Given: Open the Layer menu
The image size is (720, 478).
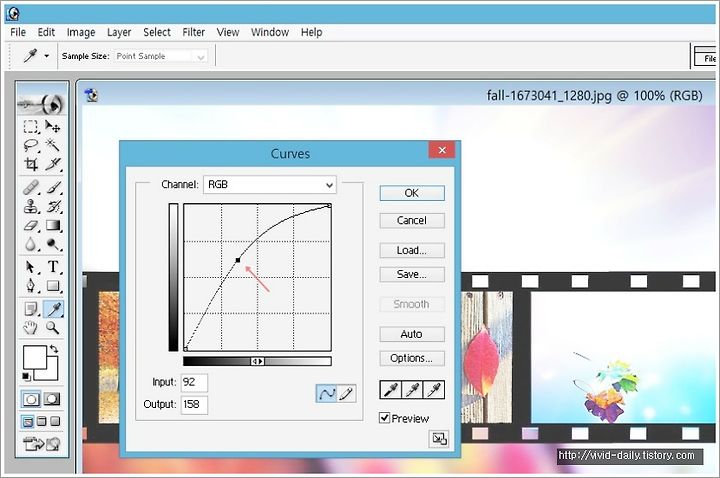Looking at the screenshot, I should pos(119,32).
